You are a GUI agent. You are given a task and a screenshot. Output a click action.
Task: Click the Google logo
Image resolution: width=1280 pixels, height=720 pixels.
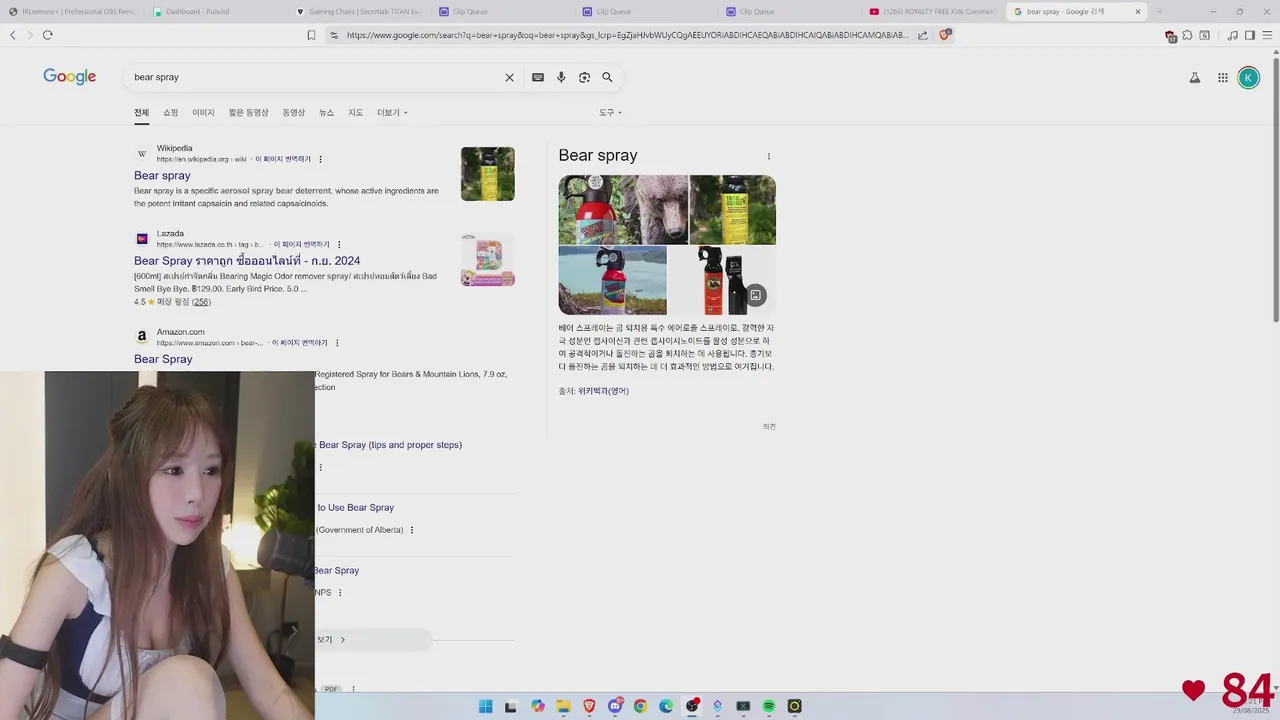69,77
